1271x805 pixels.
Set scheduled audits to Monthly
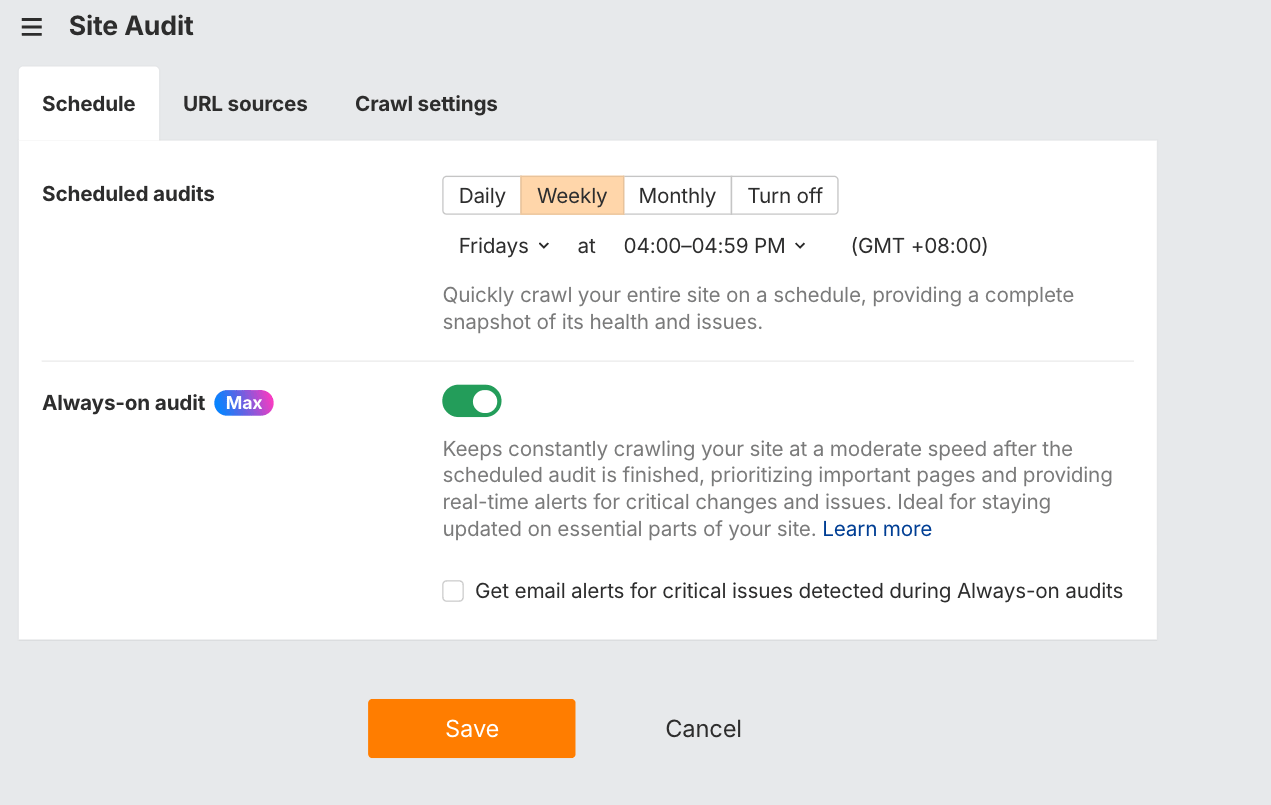click(677, 196)
